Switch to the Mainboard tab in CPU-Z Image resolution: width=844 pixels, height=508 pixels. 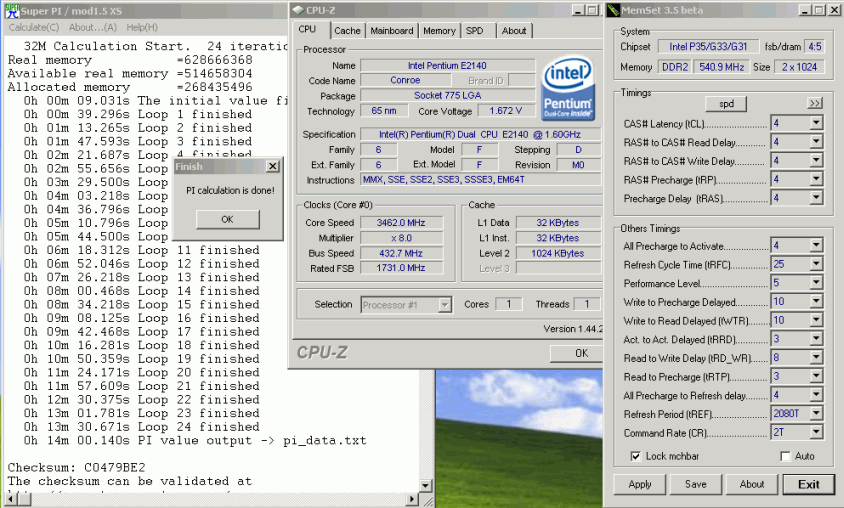(x=392, y=31)
